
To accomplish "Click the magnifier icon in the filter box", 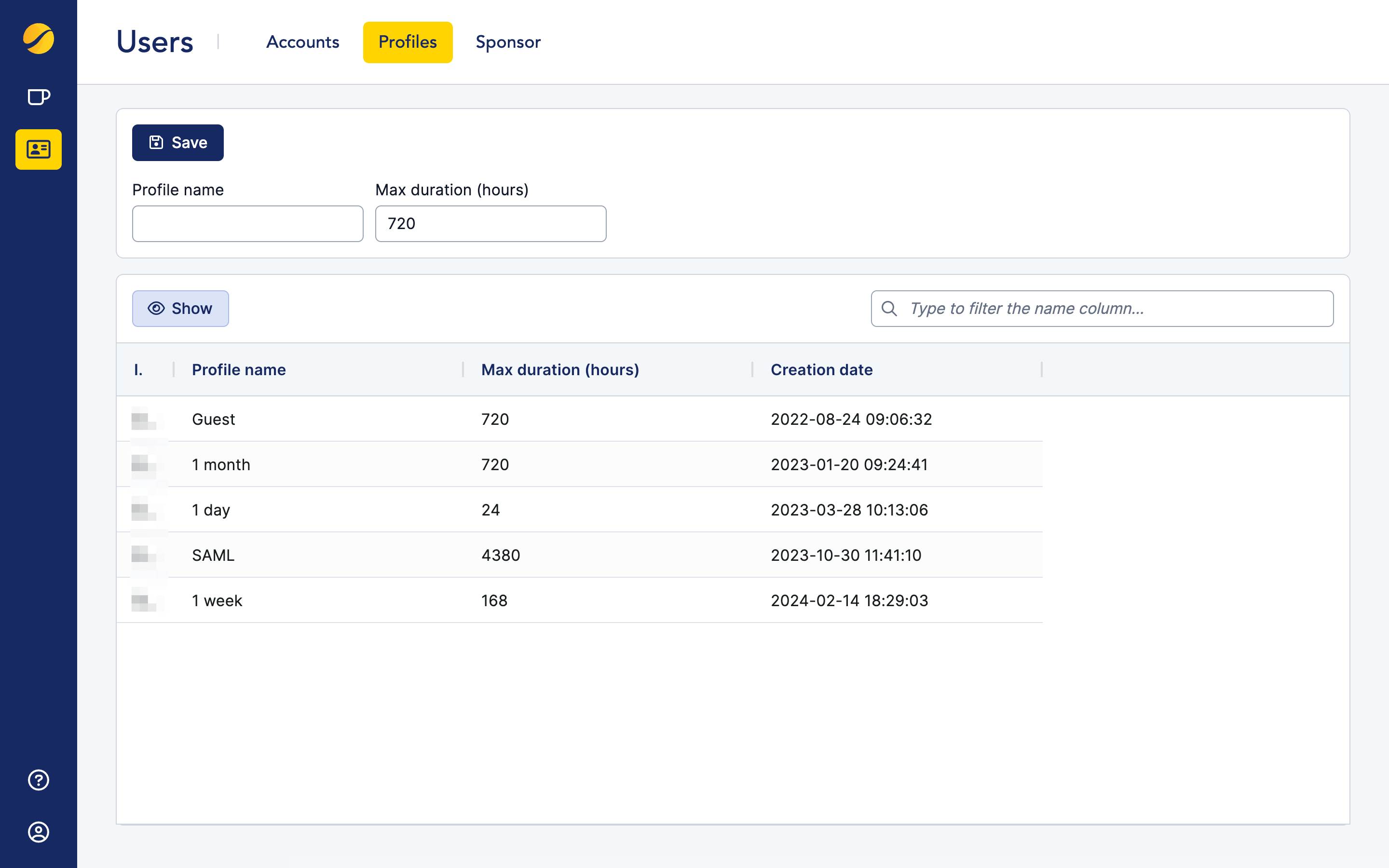I will pos(889,309).
